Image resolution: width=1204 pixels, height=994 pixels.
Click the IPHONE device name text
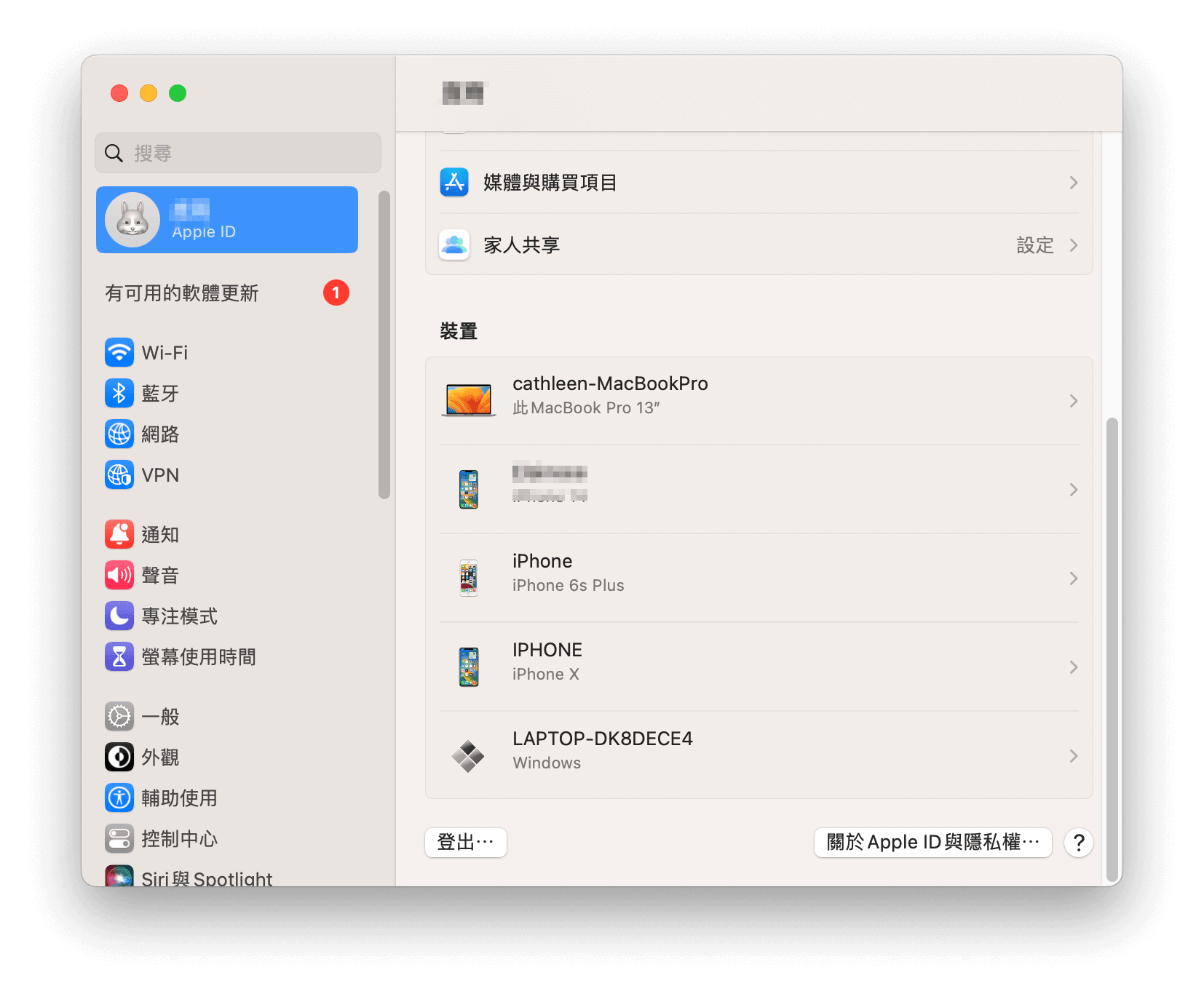547,650
